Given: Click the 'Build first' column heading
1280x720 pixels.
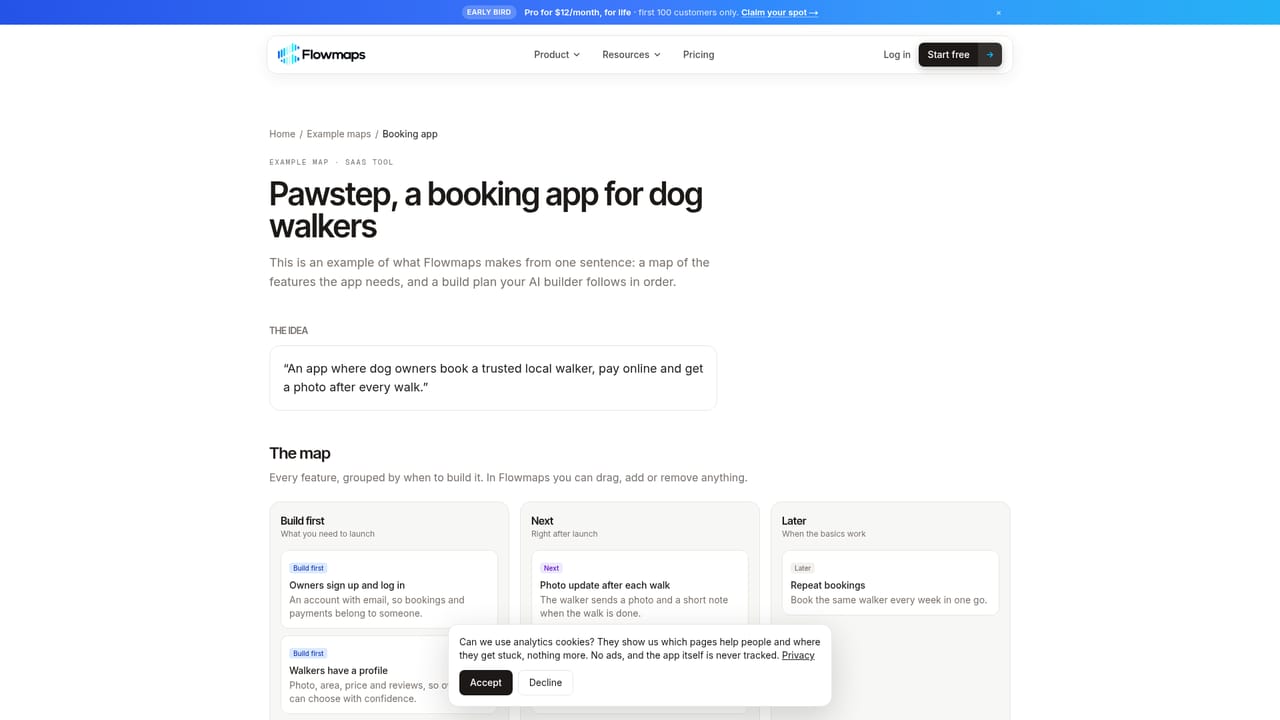Looking at the screenshot, I should pyautogui.click(x=302, y=521).
